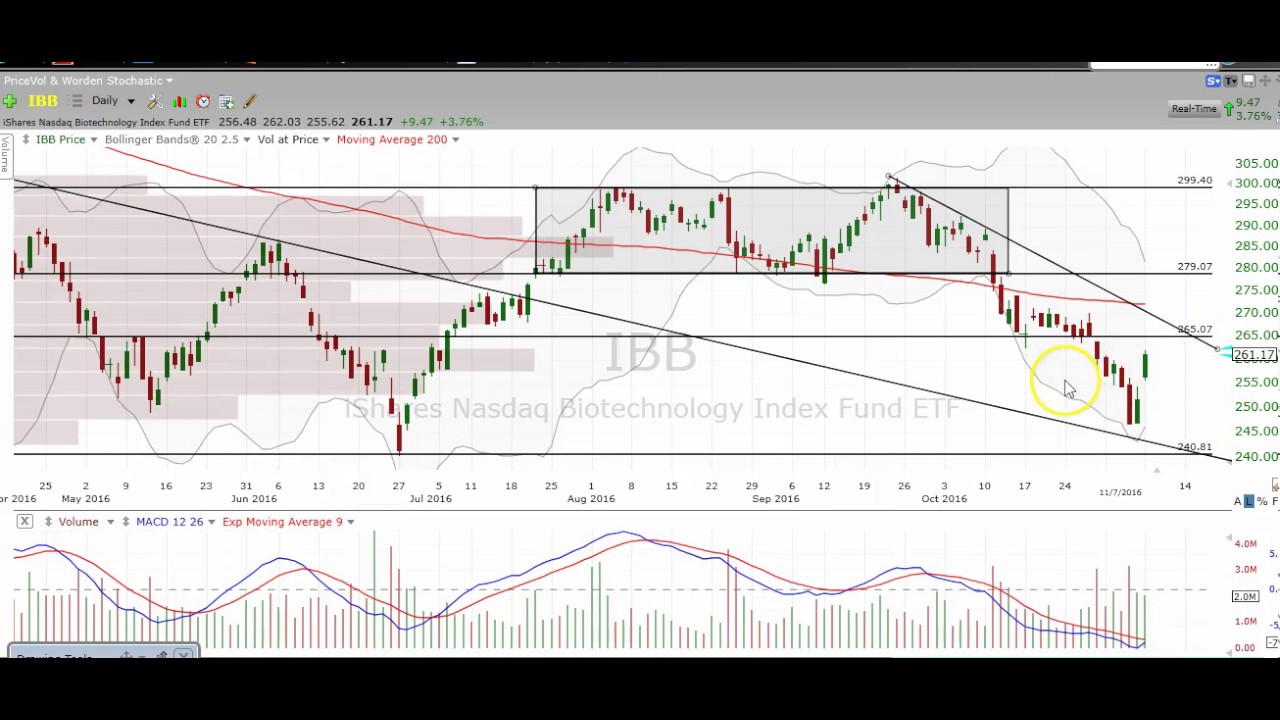Click reorder arrows beside MACD 12 26

(126, 521)
